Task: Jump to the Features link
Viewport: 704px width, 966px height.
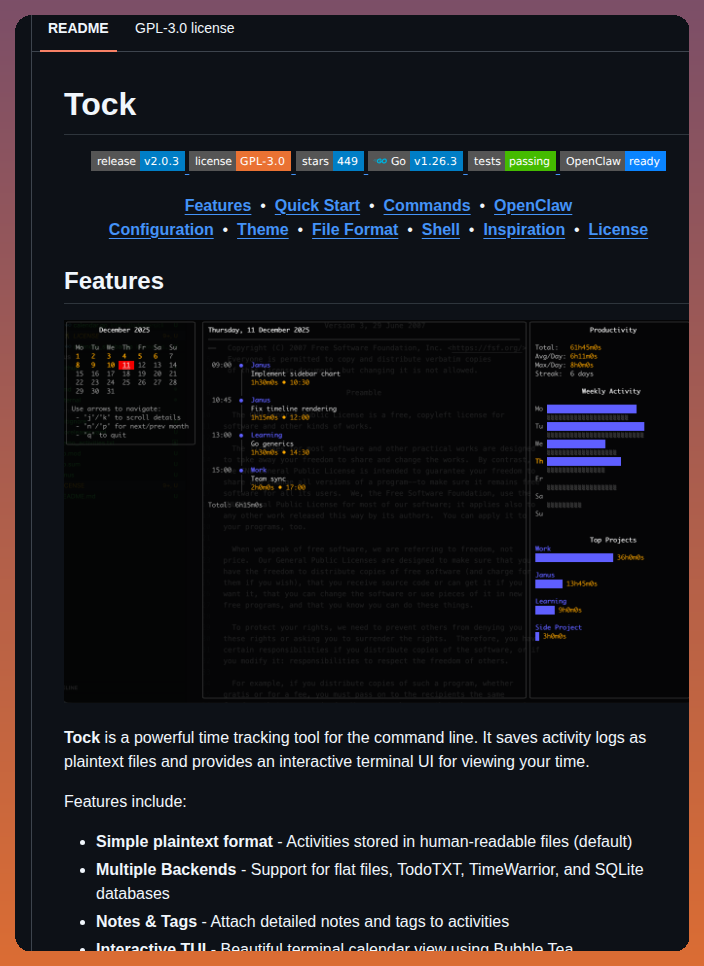Action: pyautogui.click(x=218, y=205)
